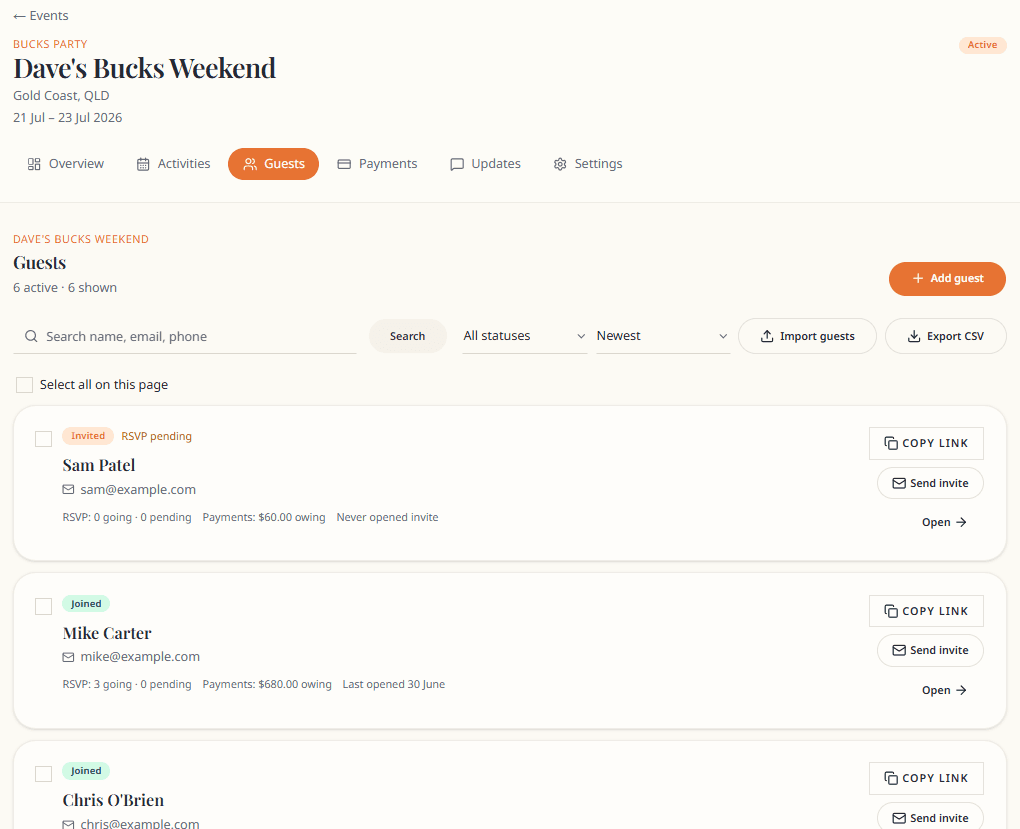Click the Sam Patel name heading
This screenshot has height=829, width=1020.
point(99,465)
